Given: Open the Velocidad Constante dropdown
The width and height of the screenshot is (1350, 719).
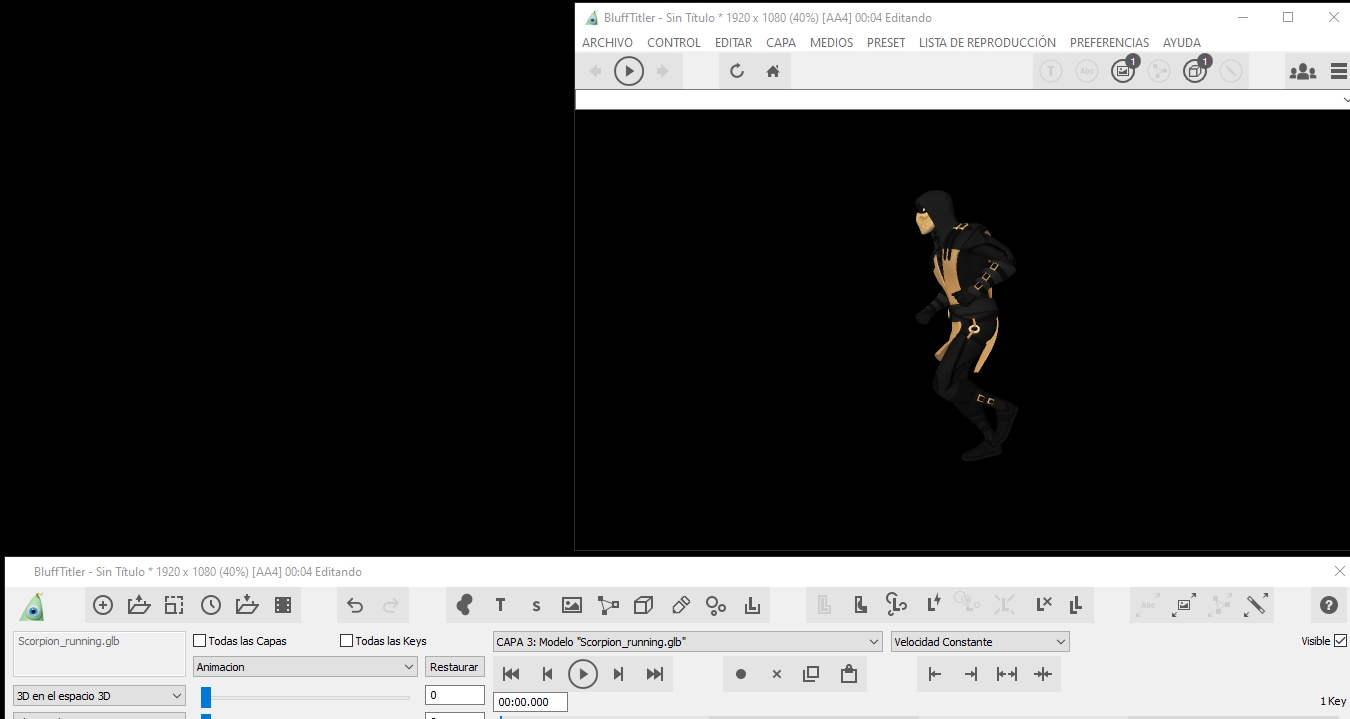Looking at the screenshot, I should point(980,642).
